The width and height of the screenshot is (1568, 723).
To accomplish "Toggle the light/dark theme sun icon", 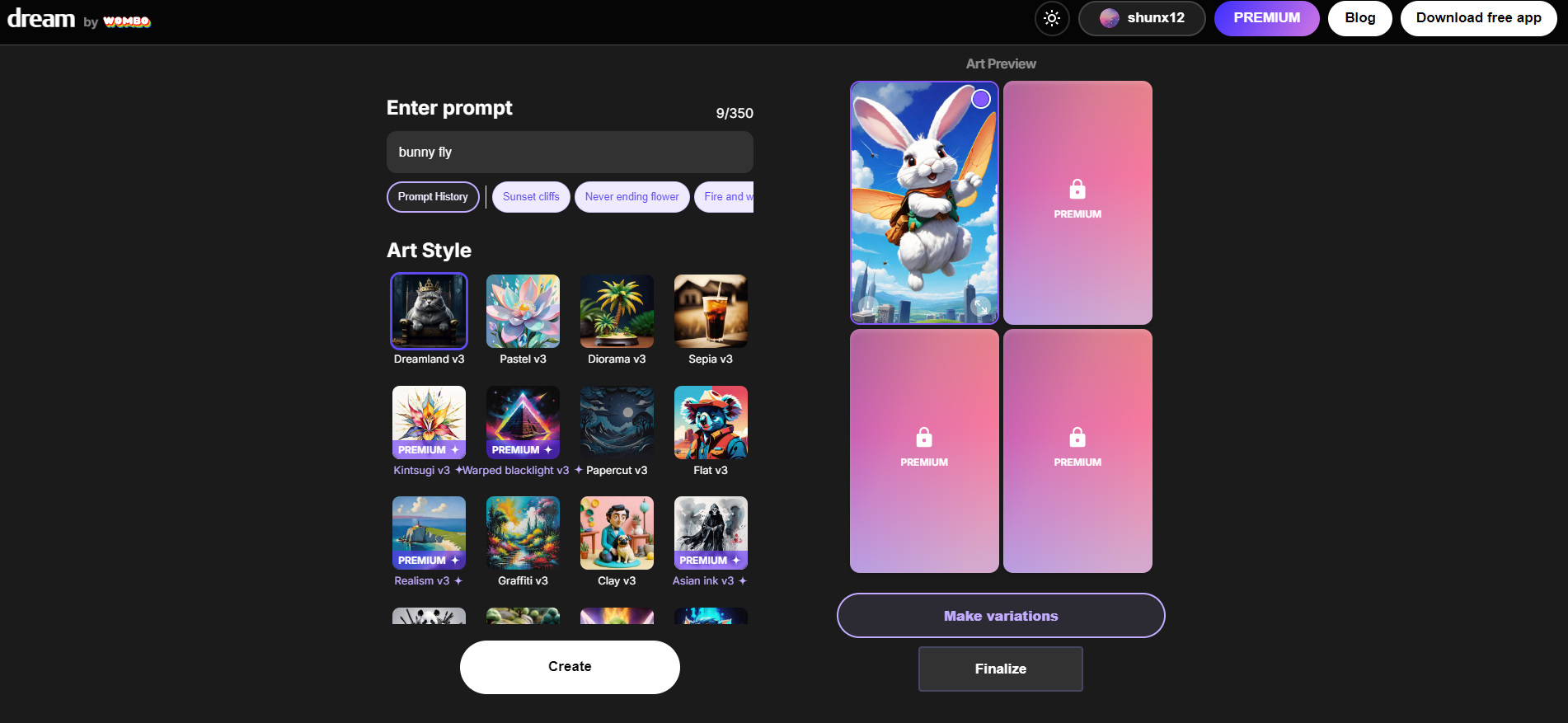I will pos(1052,18).
